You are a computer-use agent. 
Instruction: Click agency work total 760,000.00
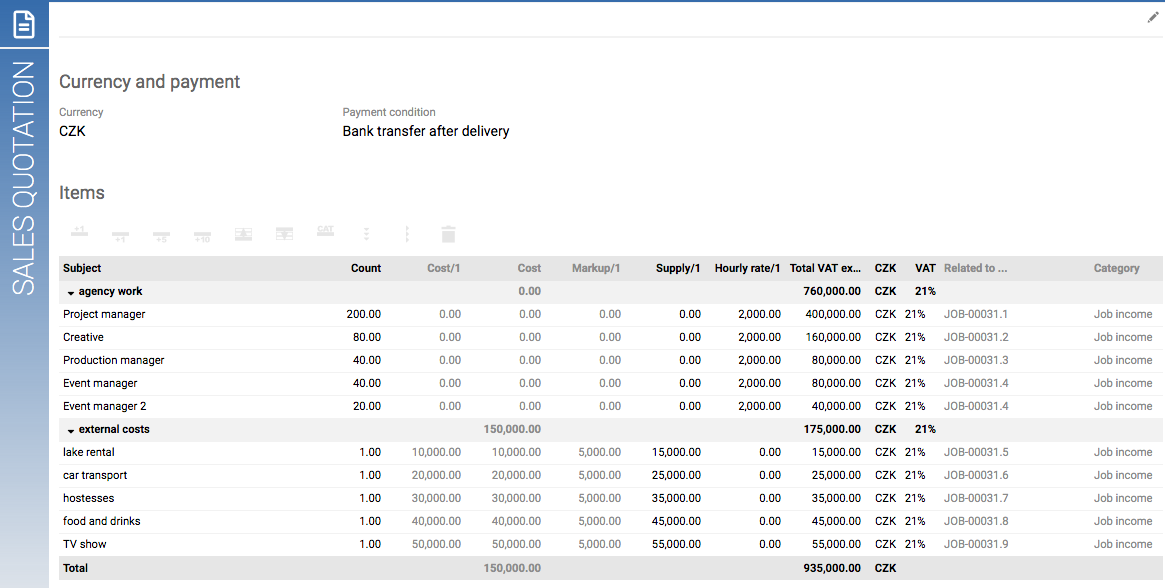pos(832,291)
